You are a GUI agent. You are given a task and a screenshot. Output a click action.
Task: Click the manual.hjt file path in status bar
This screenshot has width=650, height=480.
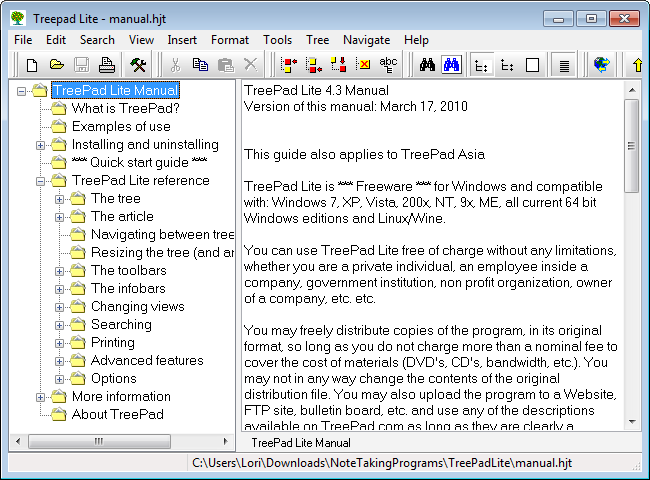(382, 463)
